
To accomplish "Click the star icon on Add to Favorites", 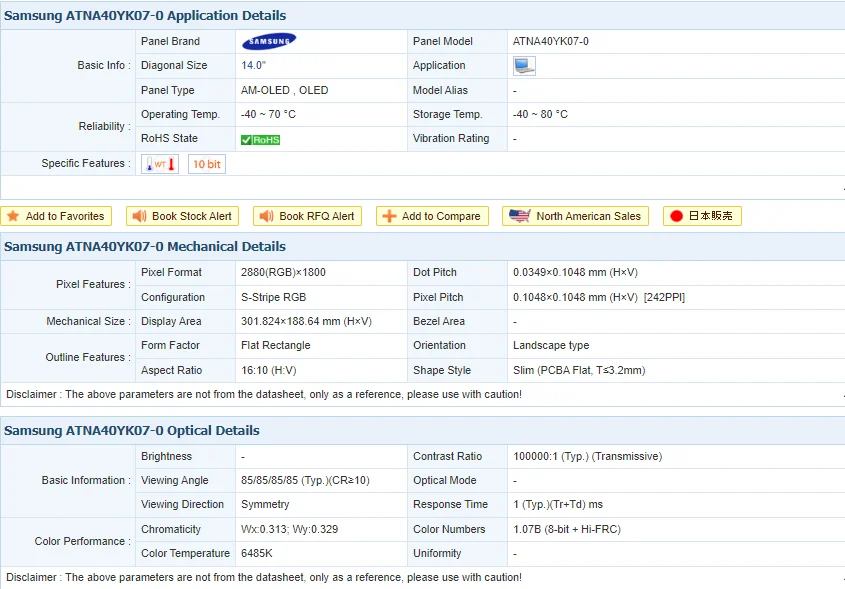I will click(x=13, y=216).
